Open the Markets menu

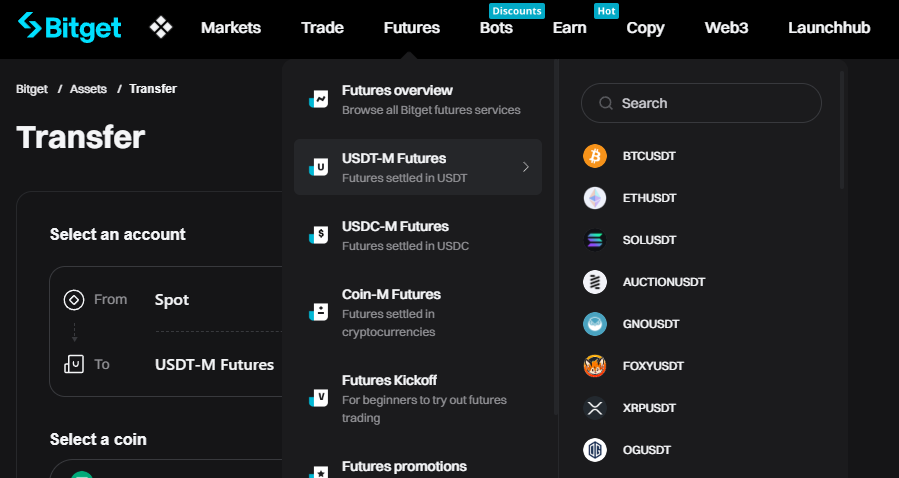pyautogui.click(x=230, y=28)
